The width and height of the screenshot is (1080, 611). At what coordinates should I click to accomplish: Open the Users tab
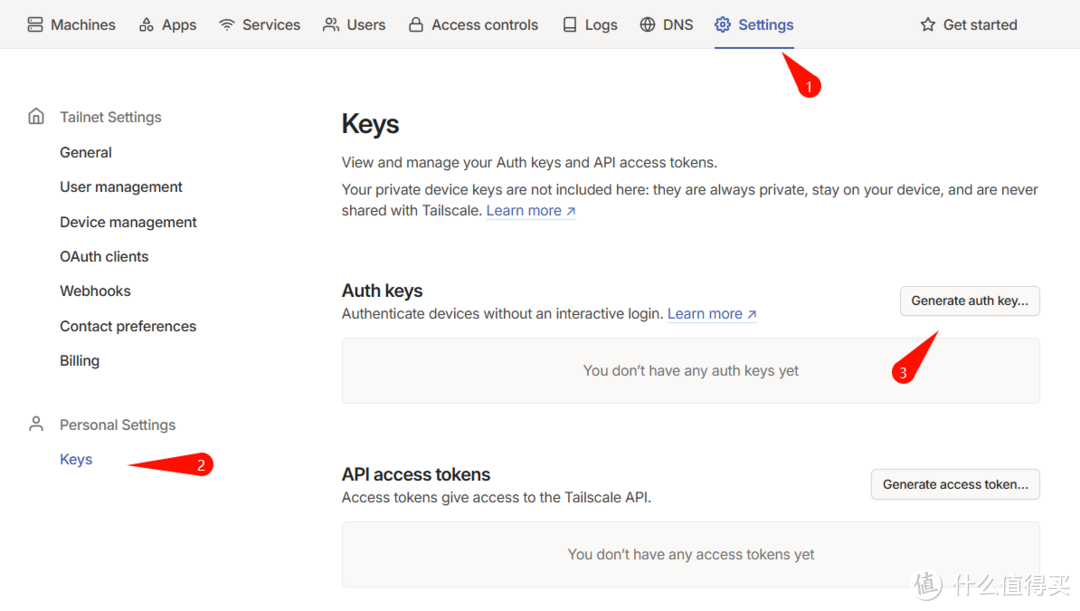coord(354,25)
